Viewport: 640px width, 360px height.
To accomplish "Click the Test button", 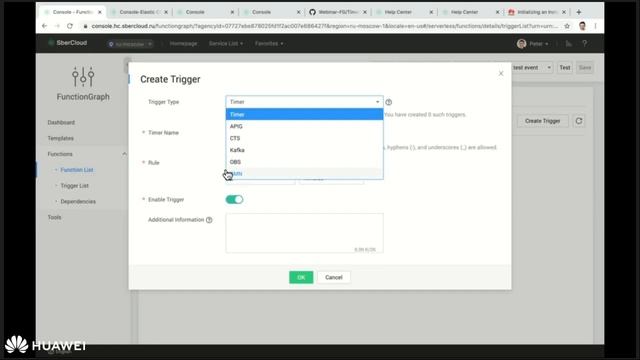I will tap(564, 67).
